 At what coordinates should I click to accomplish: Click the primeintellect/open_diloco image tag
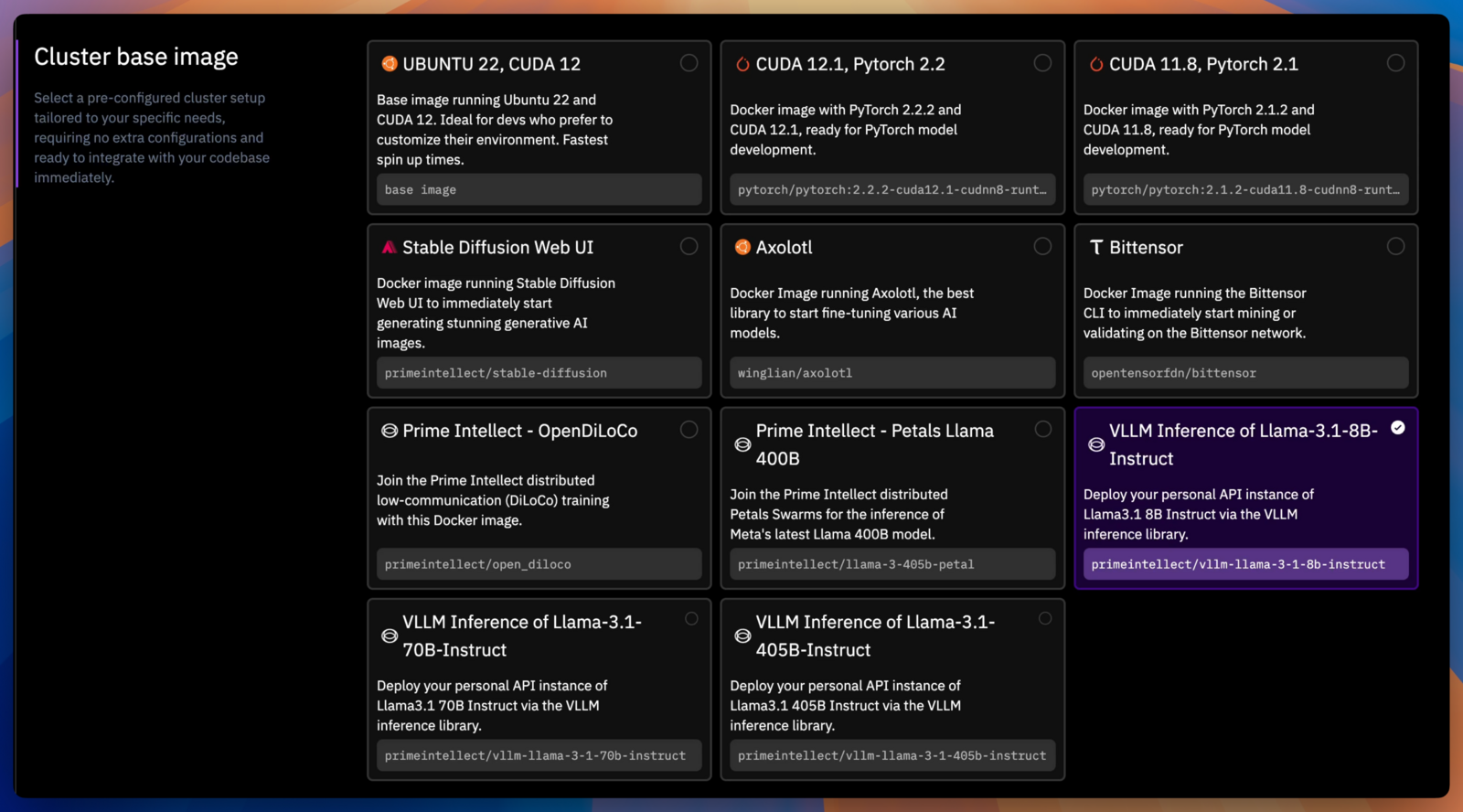point(539,564)
